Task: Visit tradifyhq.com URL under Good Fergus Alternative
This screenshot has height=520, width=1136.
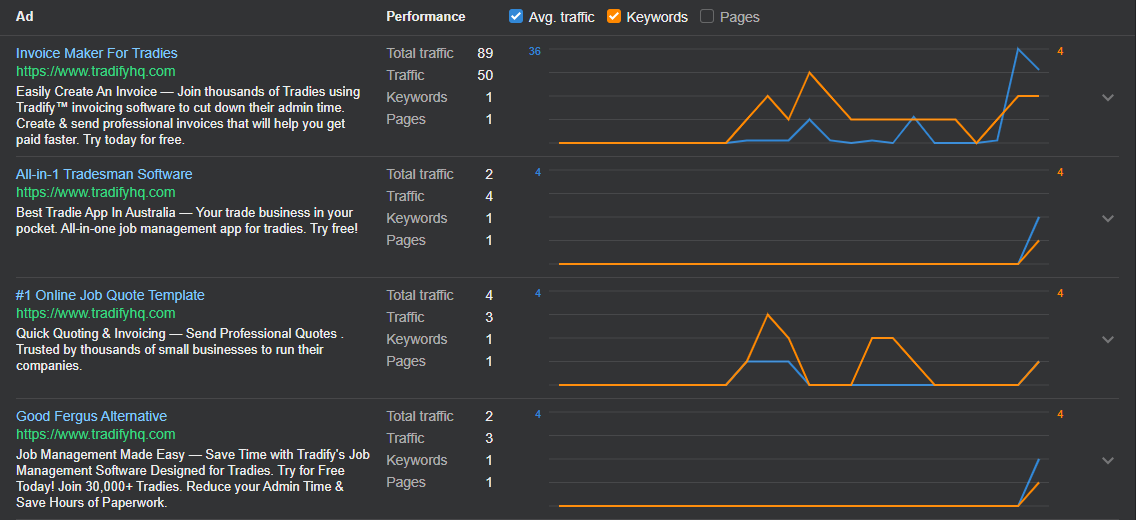Action: pyautogui.click(x=96, y=434)
